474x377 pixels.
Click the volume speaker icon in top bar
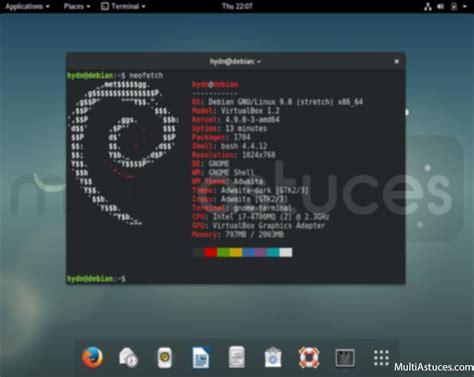click(x=441, y=6)
